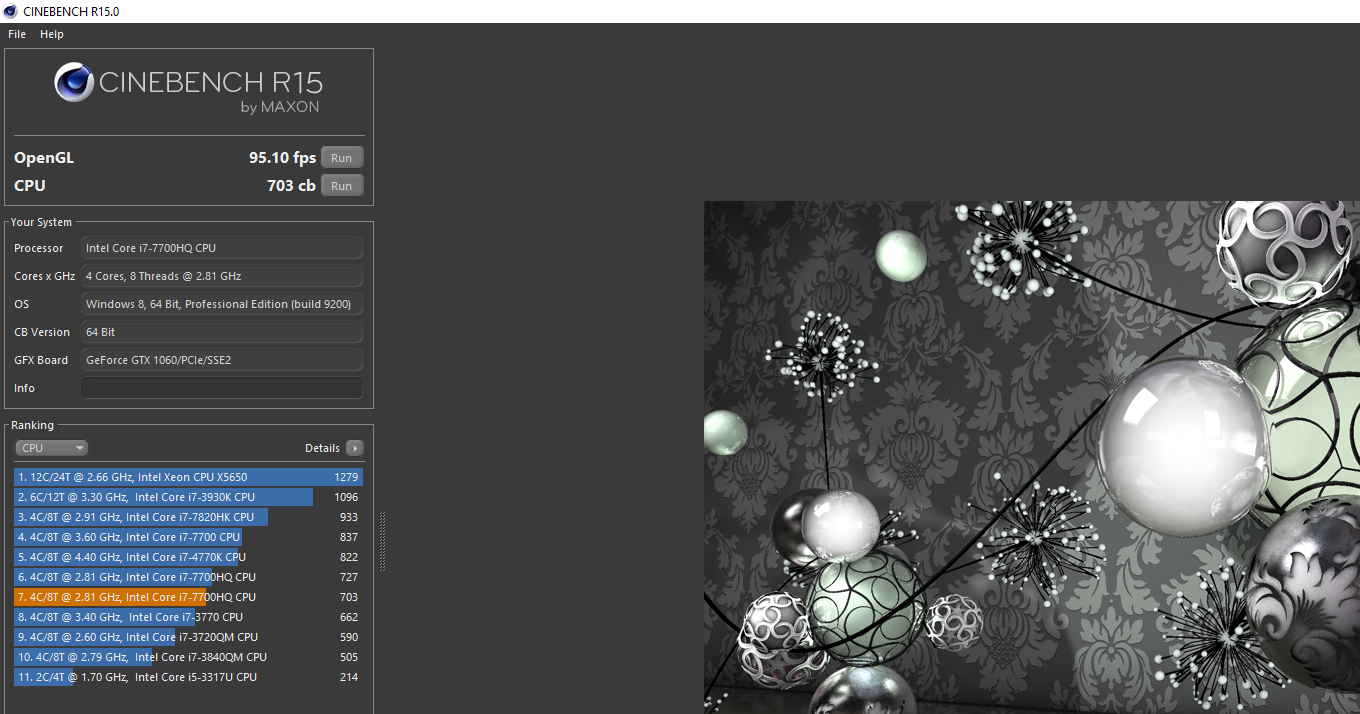
Task: Click the 703 cb CPU score
Action: [291, 185]
